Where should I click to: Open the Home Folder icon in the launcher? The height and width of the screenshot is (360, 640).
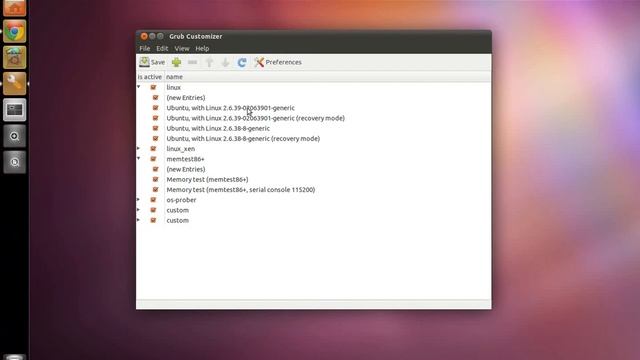click(x=15, y=8)
